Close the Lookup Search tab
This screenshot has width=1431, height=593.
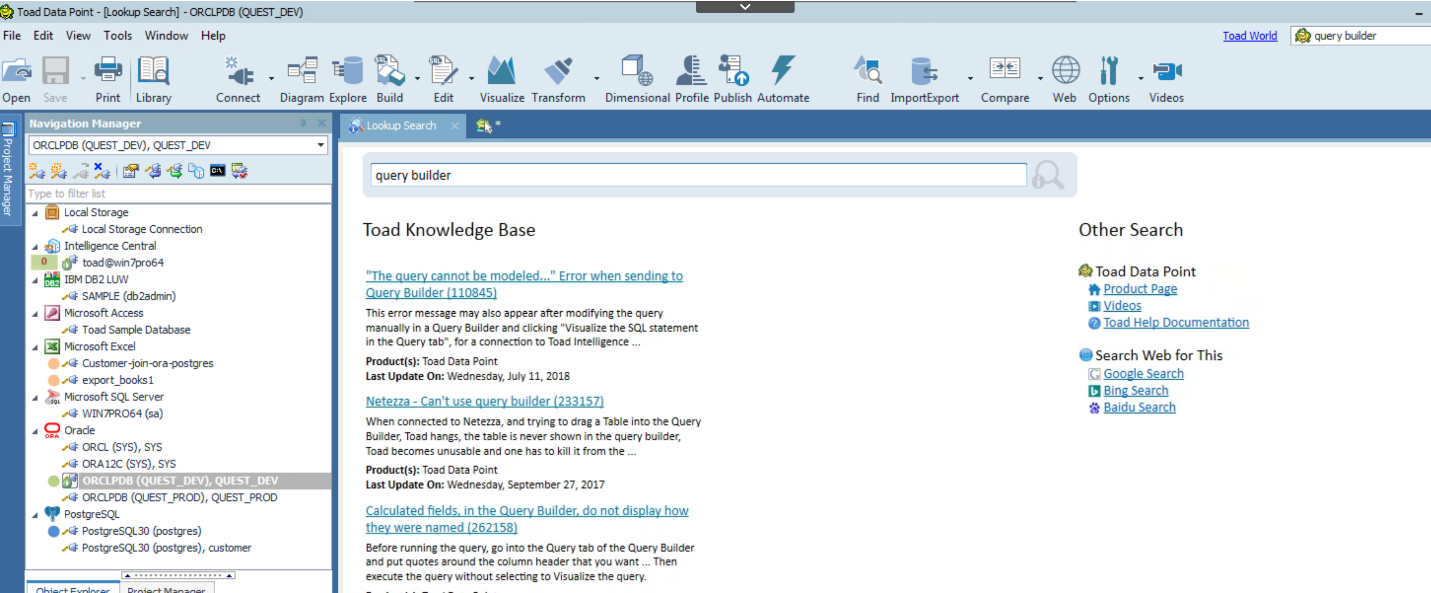tap(454, 126)
